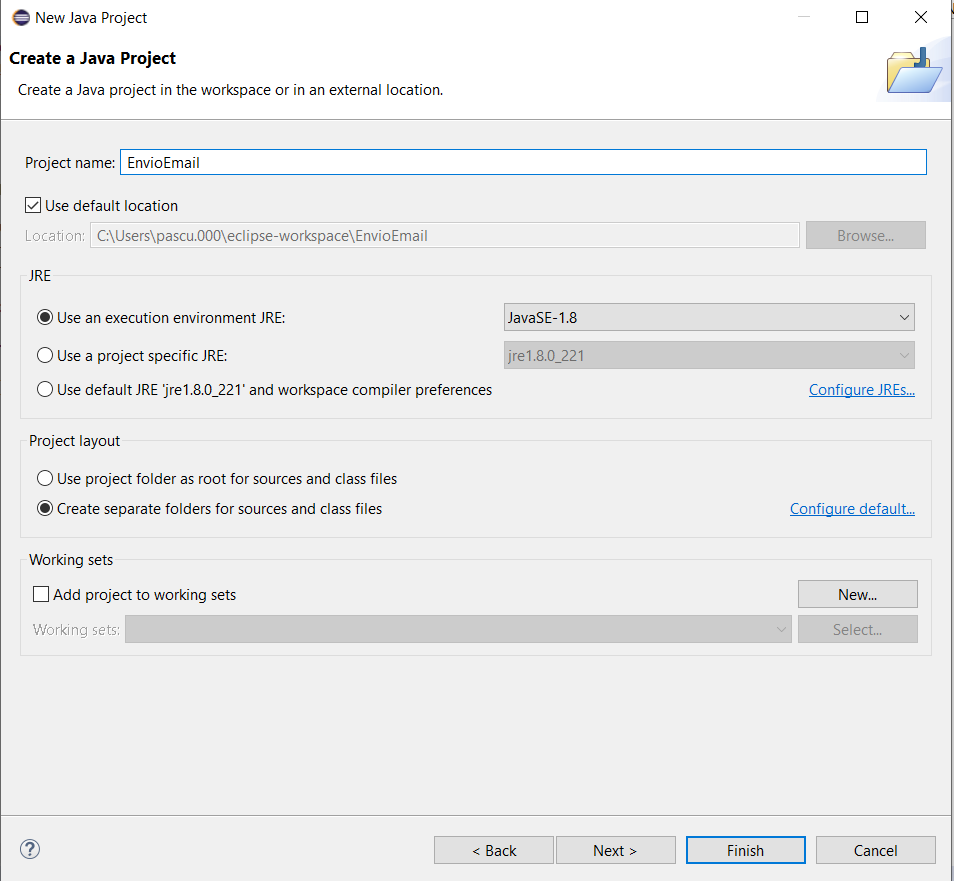Viewport: 954px width, 881px height.
Task: Click the Select... working sets button
Action: (x=857, y=629)
